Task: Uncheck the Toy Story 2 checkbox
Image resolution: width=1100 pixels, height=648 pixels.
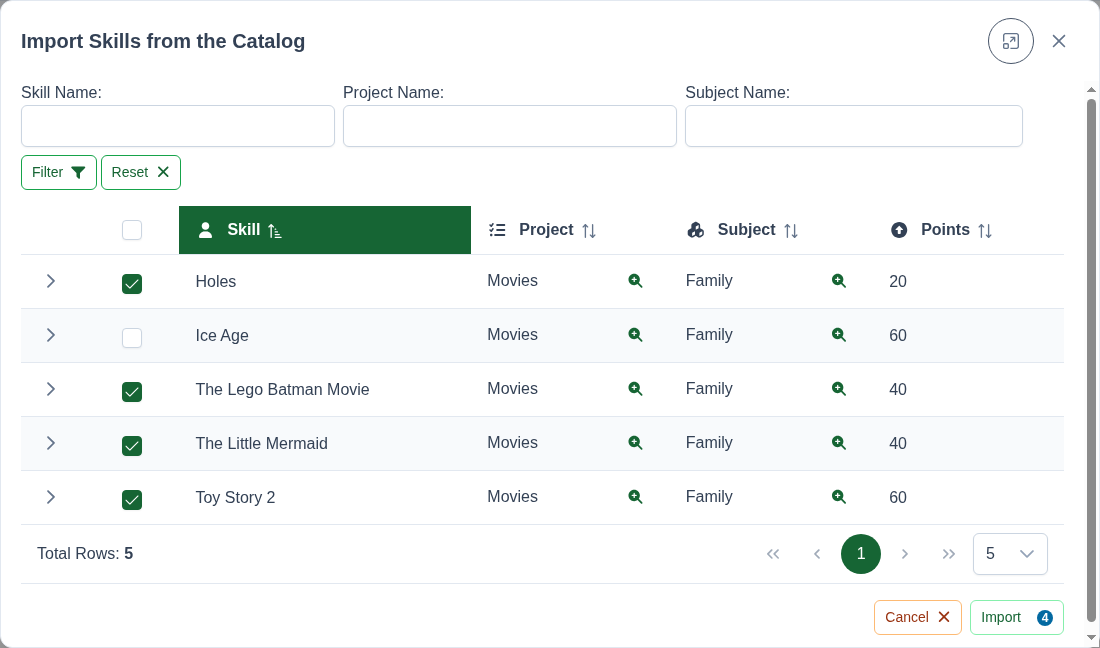Action: point(132,500)
